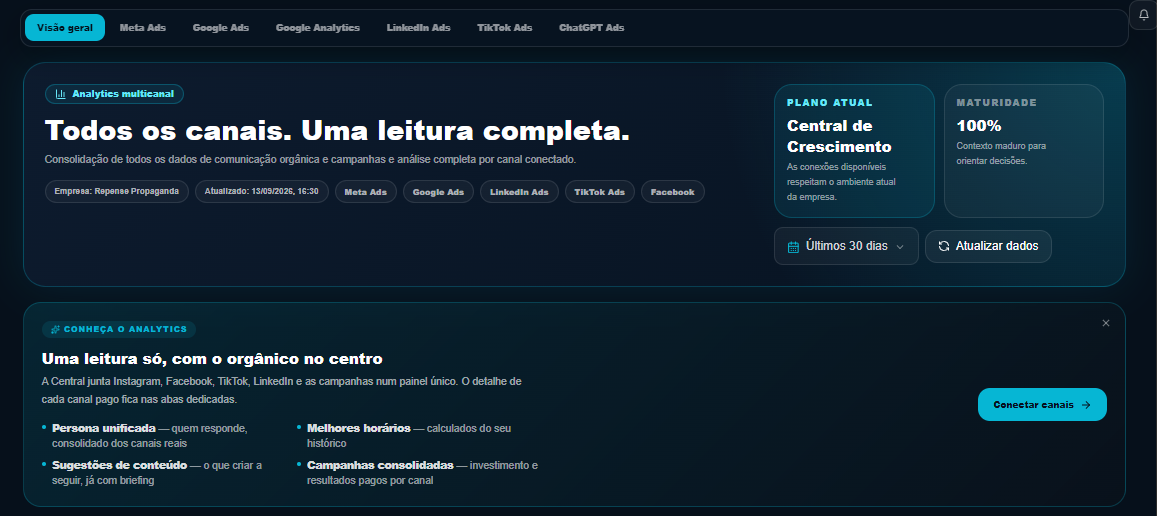Viewport: 1157px width, 516px height.
Task: Open the Maturidade 100% card
Action: coord(1023,151)
